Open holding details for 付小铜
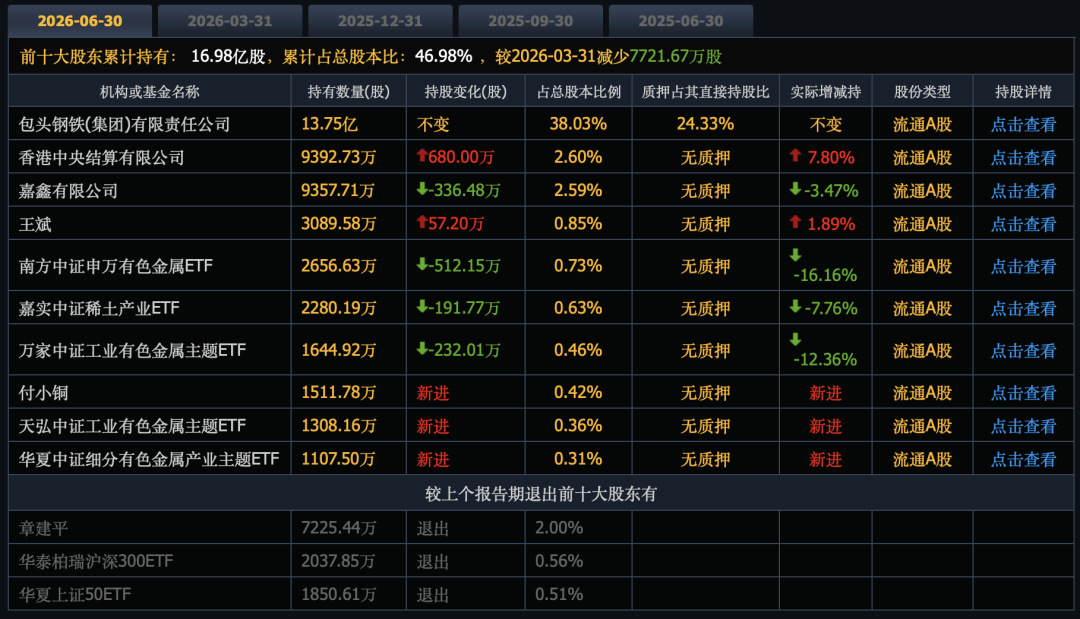Image resolution: width=1080 pixels, height=619 pixels. [x=1023, y=393]
